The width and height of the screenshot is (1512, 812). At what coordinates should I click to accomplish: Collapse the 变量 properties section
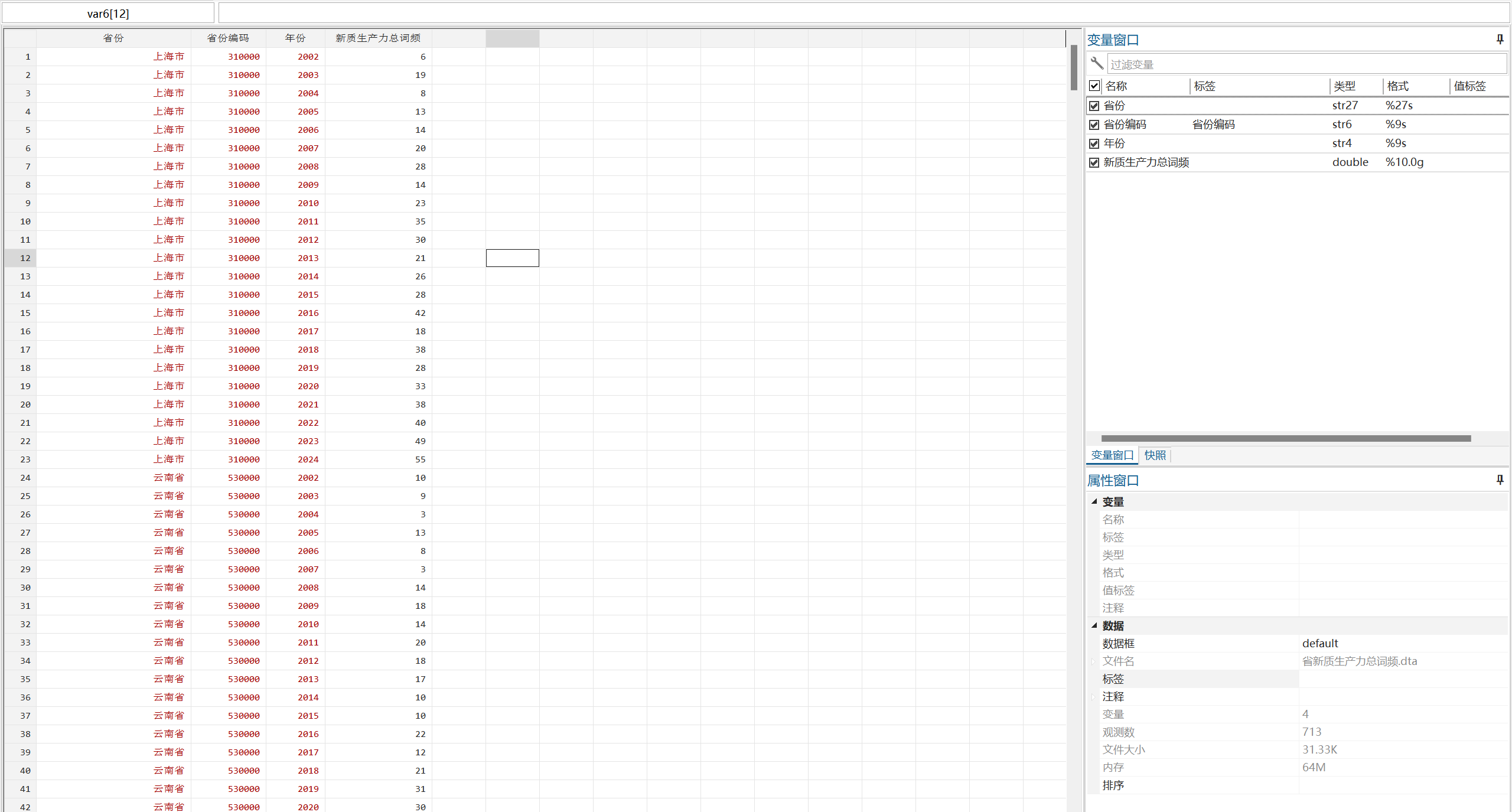[1094, 501]
